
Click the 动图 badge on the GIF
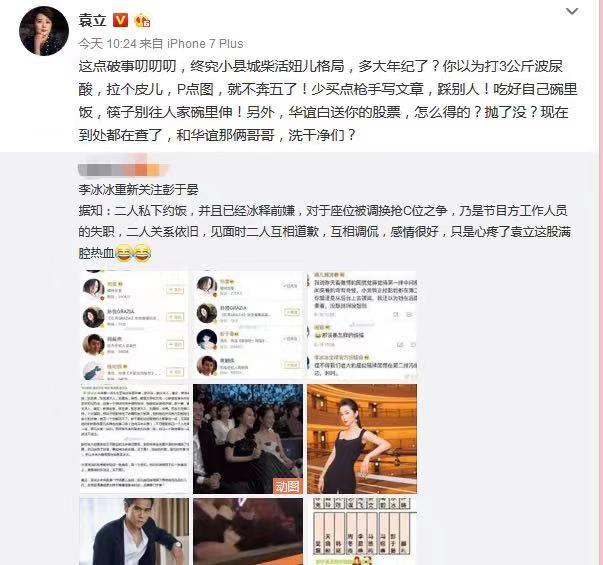[287, 486]
